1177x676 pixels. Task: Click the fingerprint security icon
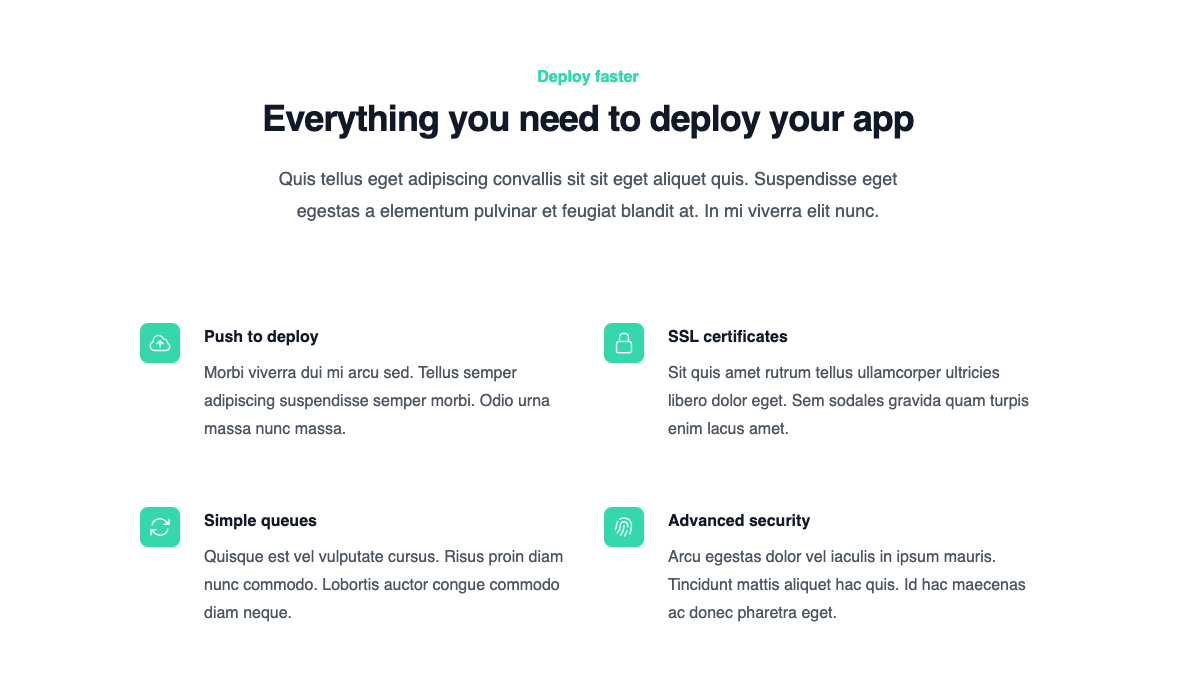pyautogui.click(x=624, y=527)
